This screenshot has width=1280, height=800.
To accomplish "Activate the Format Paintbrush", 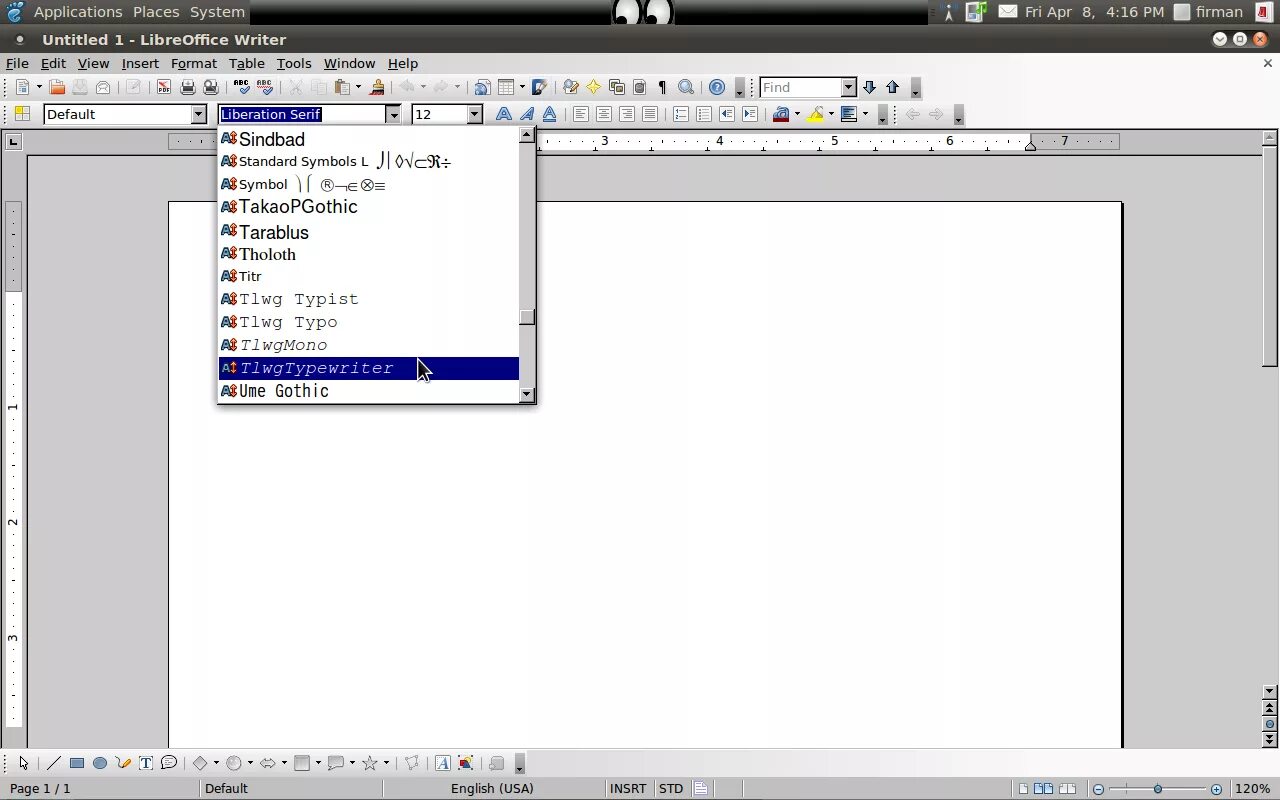I will click(377, 87).
